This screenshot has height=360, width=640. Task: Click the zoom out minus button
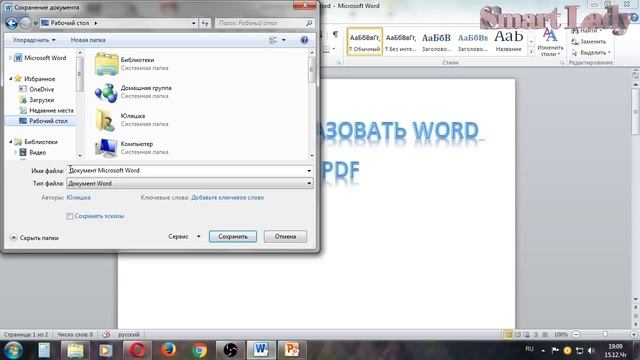click(x=576, y=334)
